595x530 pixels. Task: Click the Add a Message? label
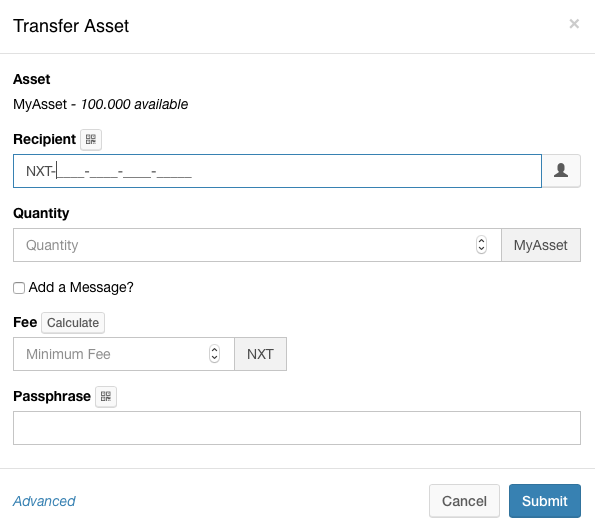[81, 288]
